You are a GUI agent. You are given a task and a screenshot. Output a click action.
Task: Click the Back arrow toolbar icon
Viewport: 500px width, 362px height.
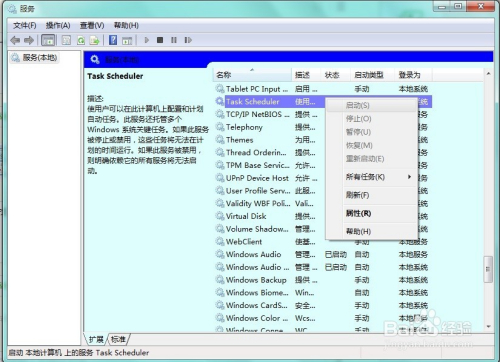click(x=15, y=40)
